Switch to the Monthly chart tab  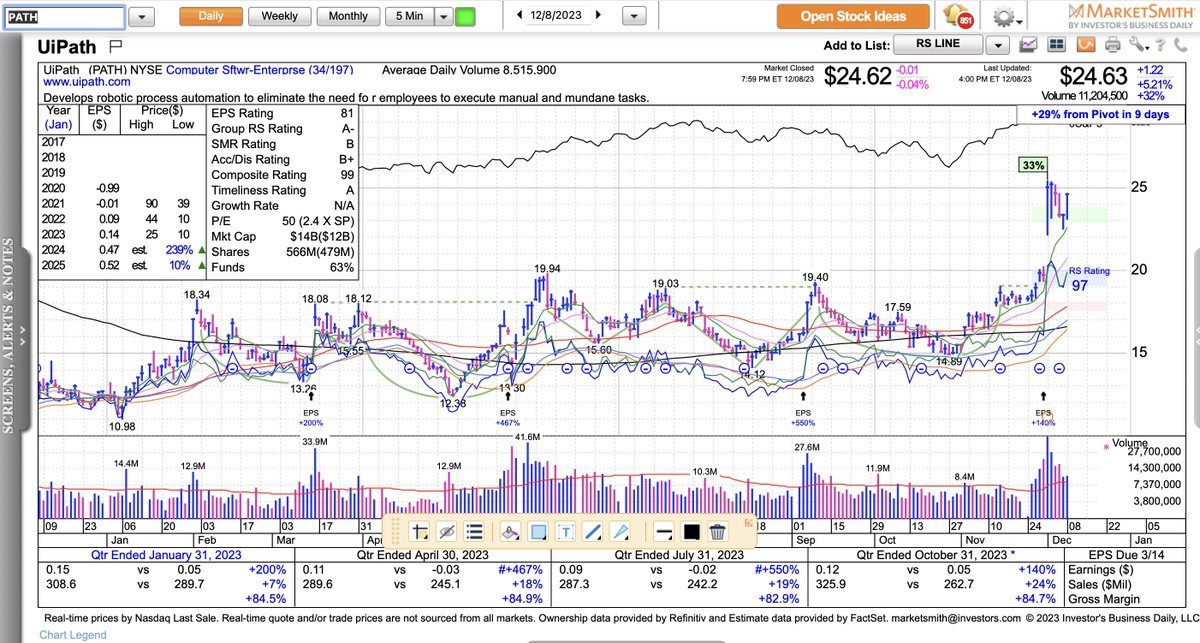[x=348, y=16]
